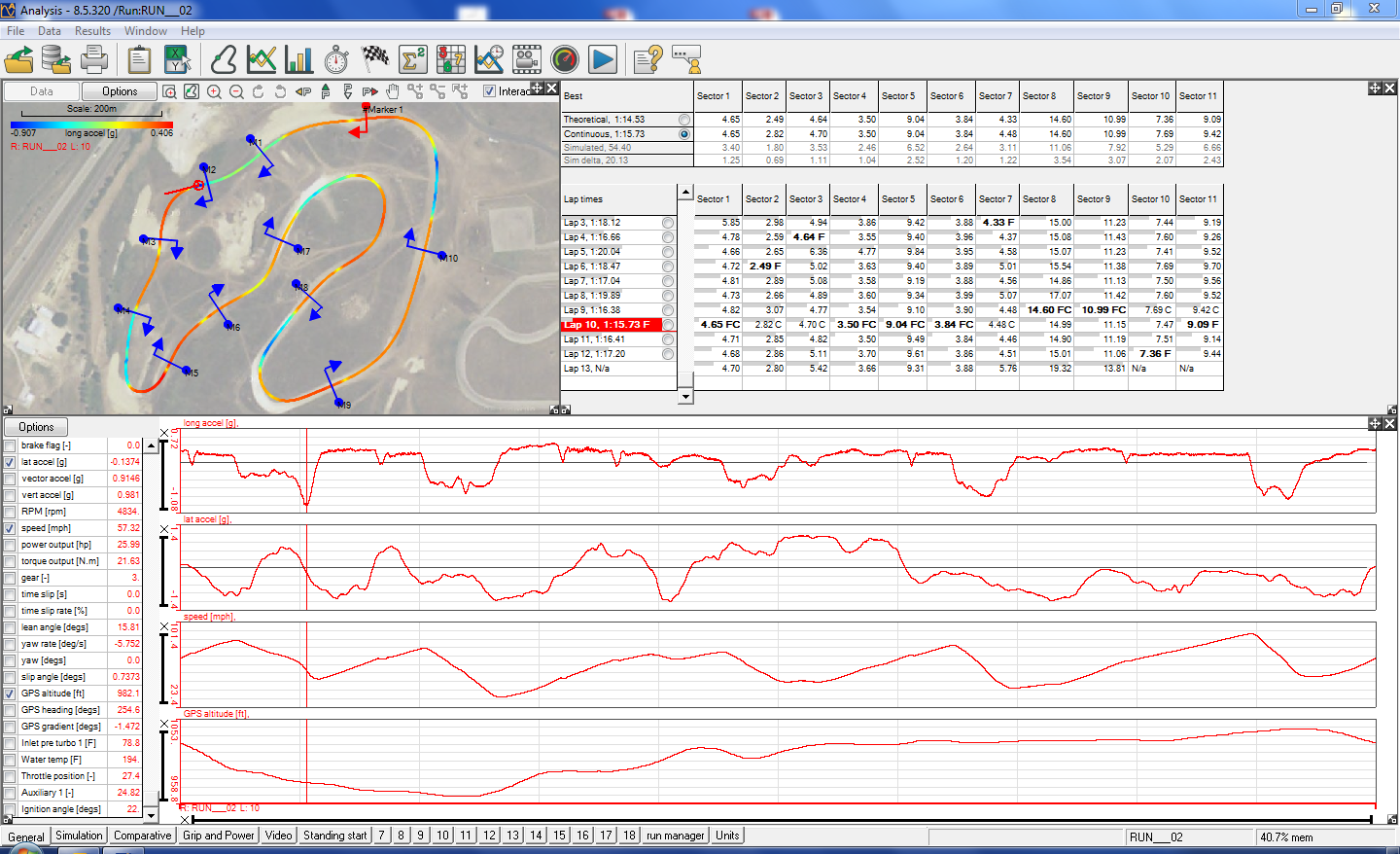Screen dimensions: 1400x854
Task: Click the chat support icon
Action: tap(686, 60)
